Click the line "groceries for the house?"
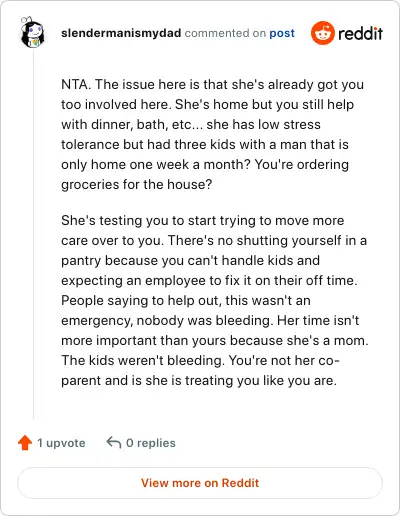Screen dimensions: 400x516 [x=137, y=184]
